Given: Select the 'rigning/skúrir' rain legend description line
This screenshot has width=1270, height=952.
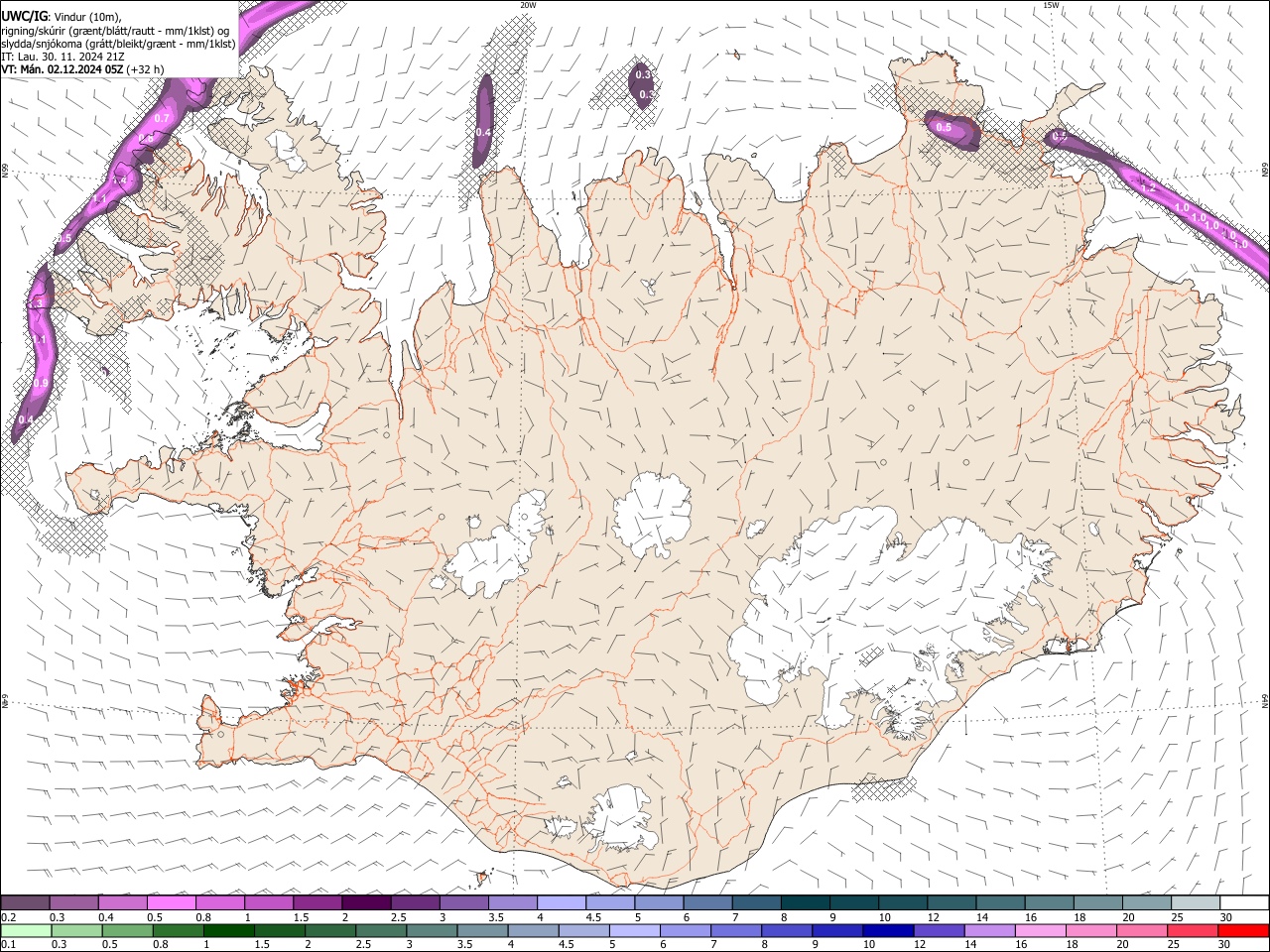Looking at the screenshot, I should pyautogui.click(x=116, y=30).
